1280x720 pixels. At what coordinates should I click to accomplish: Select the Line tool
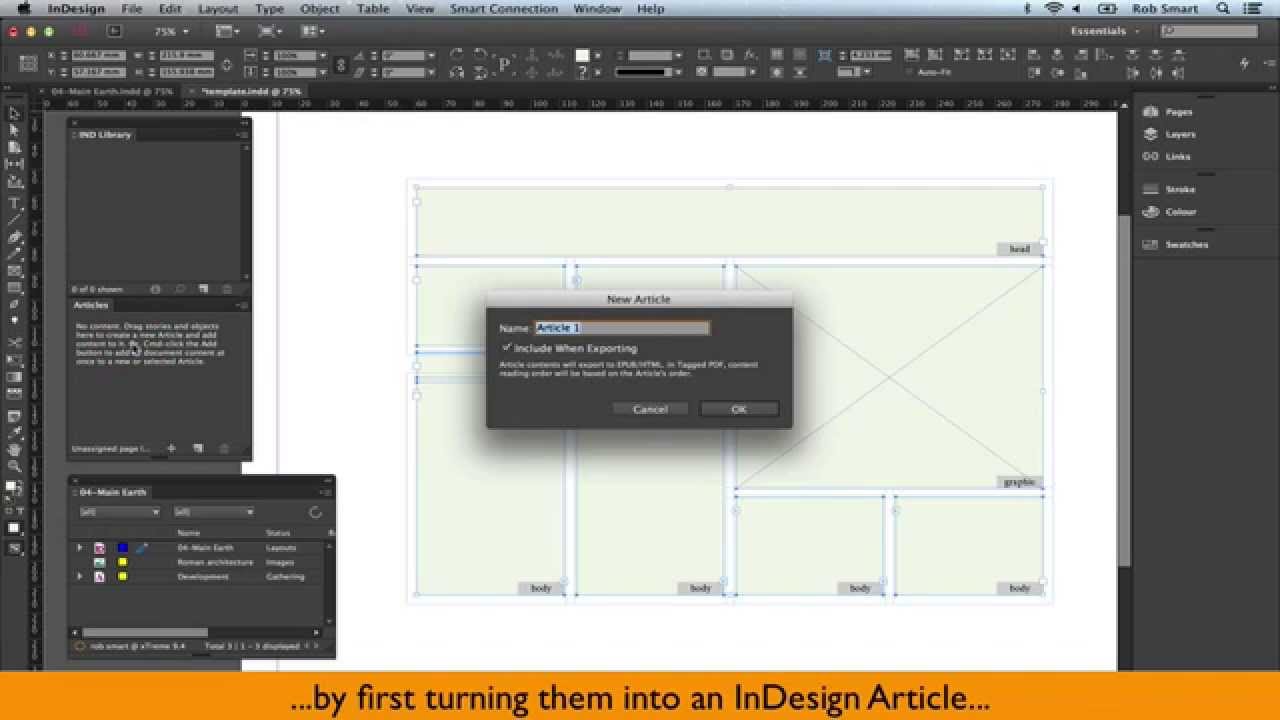point(14,220)
